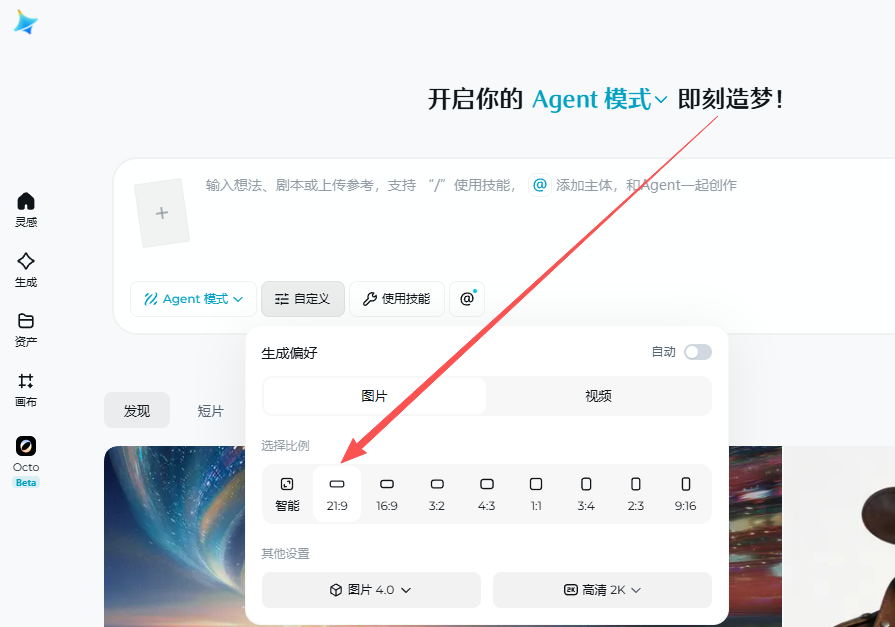This screenshot has width=895, height=627.
Task: Open the 画布 canvas sidebar item
Action: 26,390
